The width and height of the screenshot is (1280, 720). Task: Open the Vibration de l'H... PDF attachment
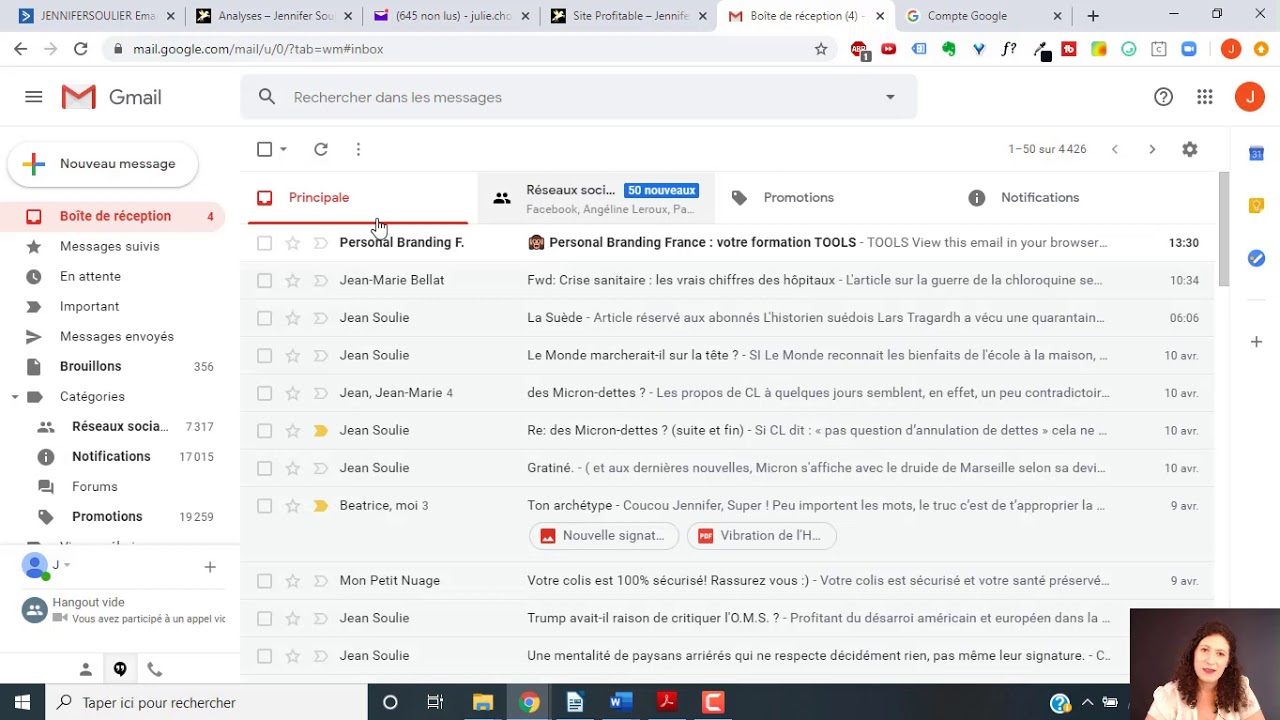[761, 536]
